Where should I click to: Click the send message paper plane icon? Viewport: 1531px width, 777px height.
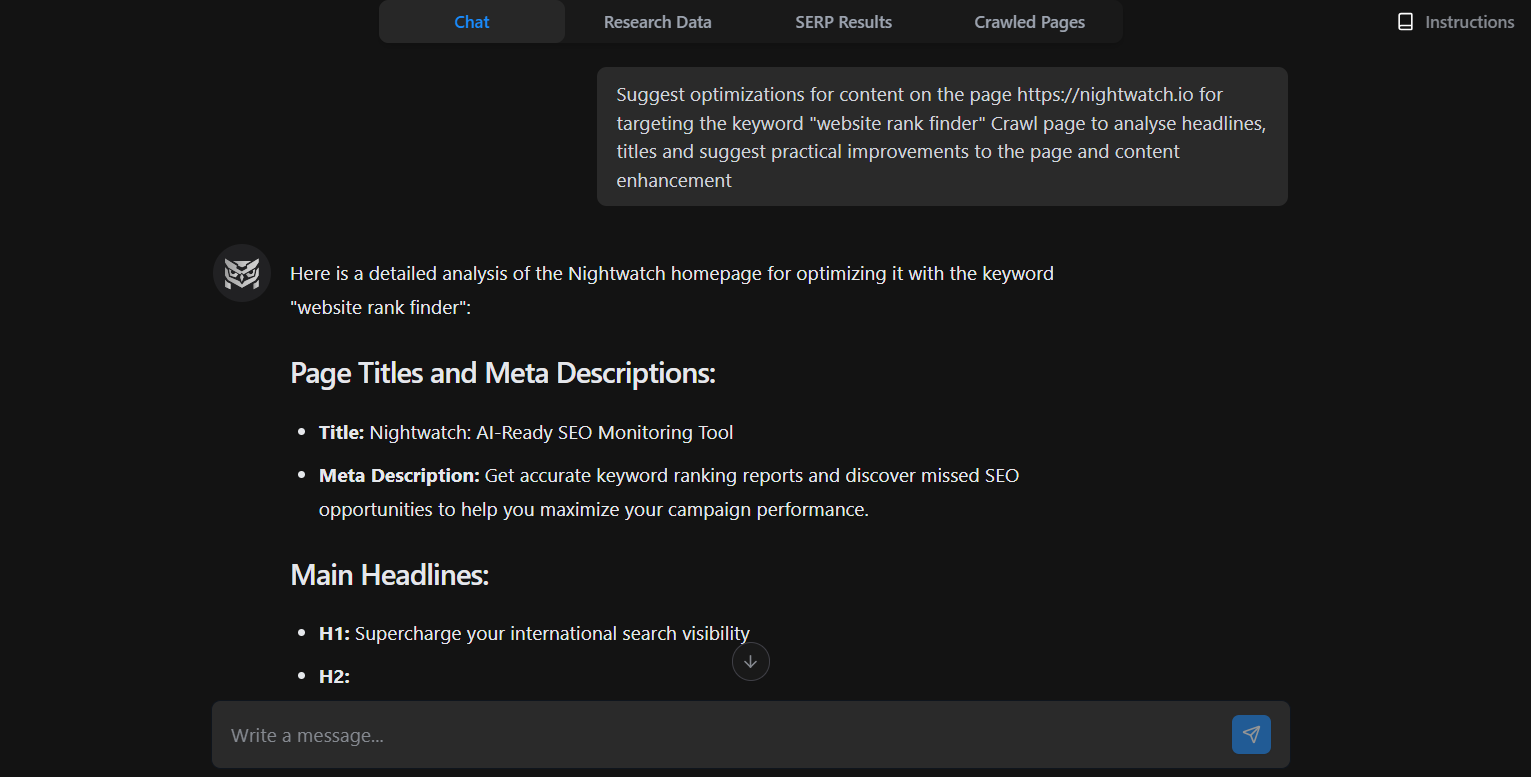1251,734
